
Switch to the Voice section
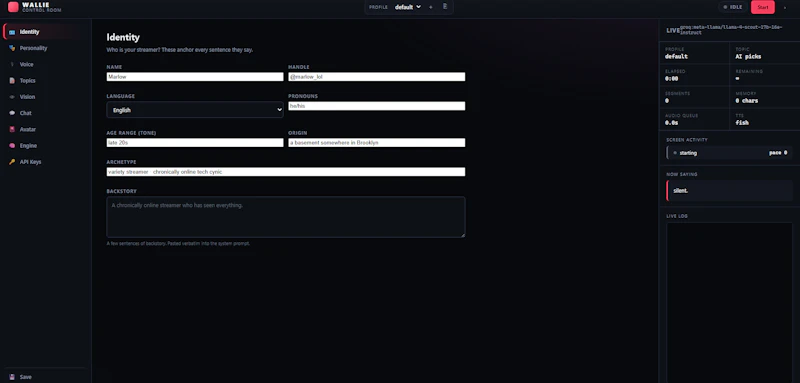(44, 64)
